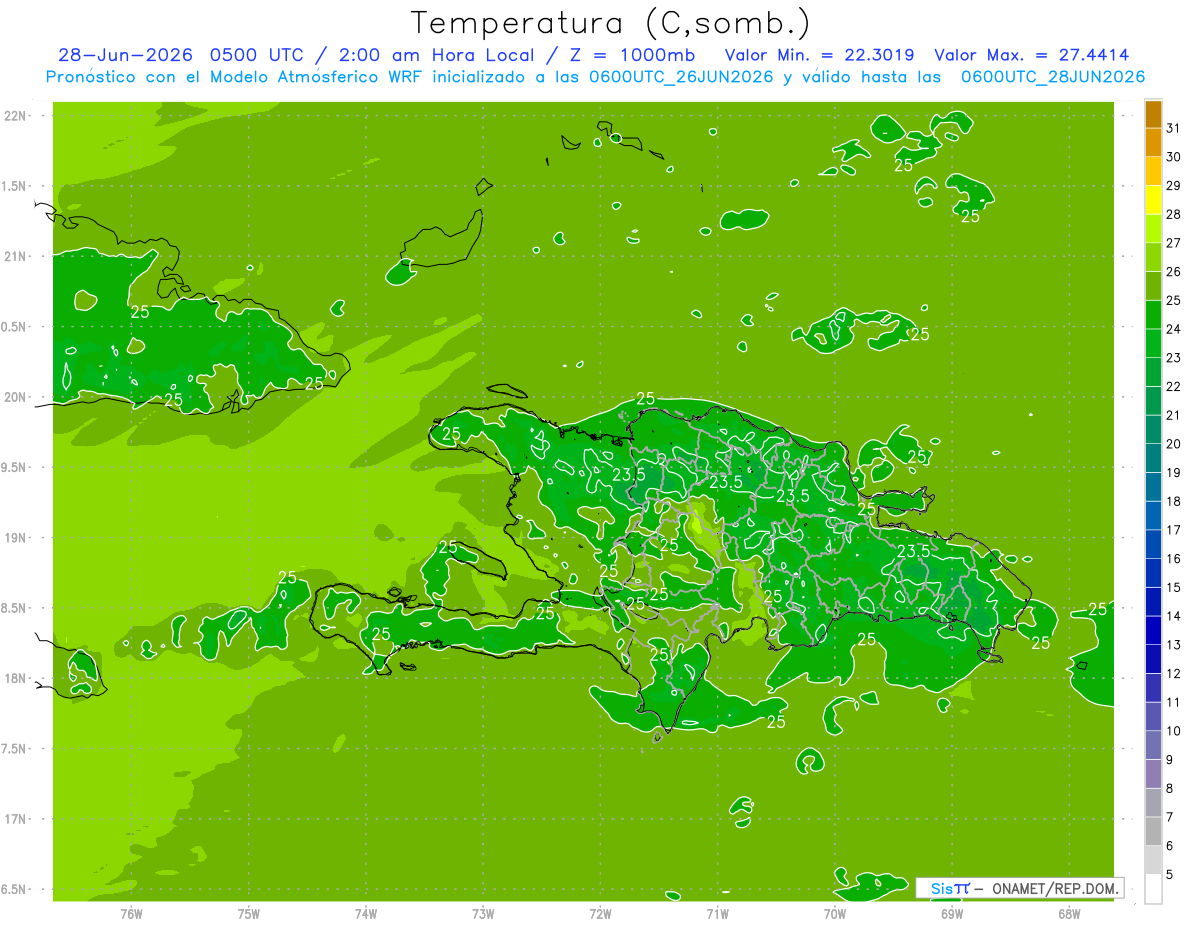Click the legend value "11"

tap(1174, 702)
